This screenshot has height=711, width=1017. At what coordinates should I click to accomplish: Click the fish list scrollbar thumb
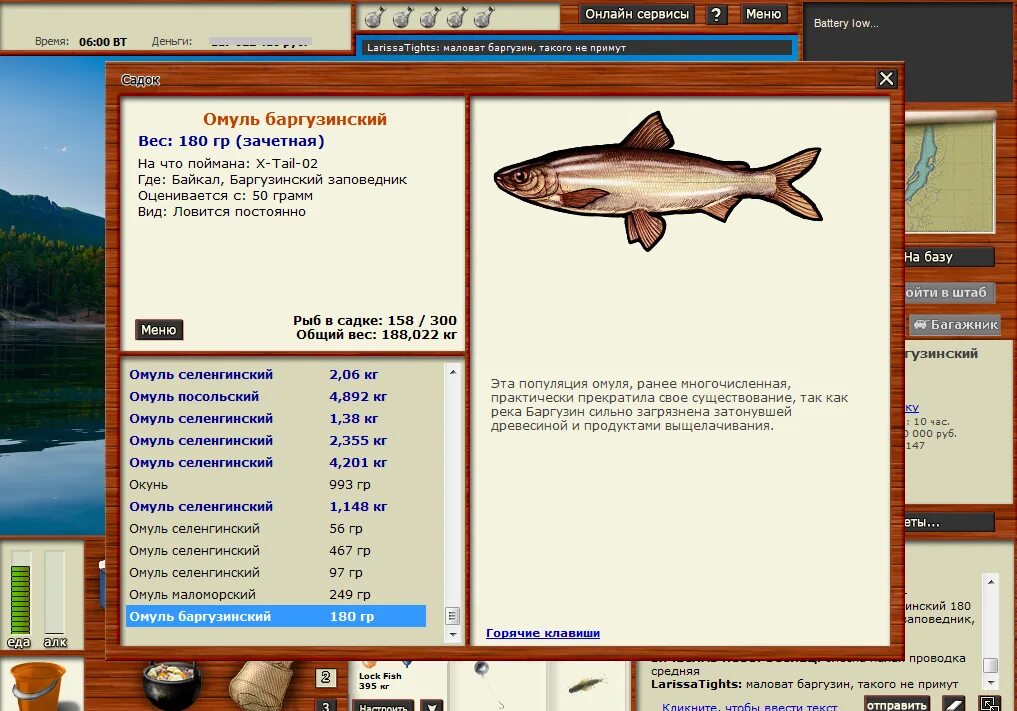tap(453, 615)
